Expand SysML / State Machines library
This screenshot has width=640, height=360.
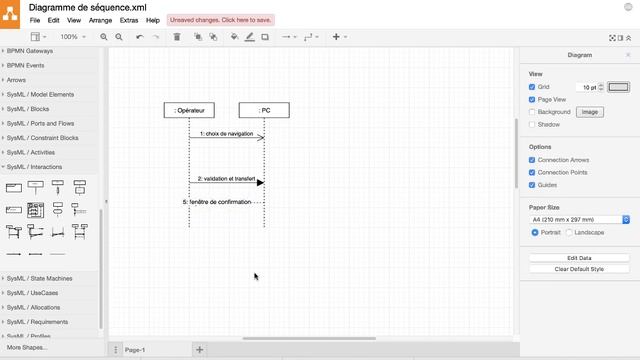[x=49, y=278]
